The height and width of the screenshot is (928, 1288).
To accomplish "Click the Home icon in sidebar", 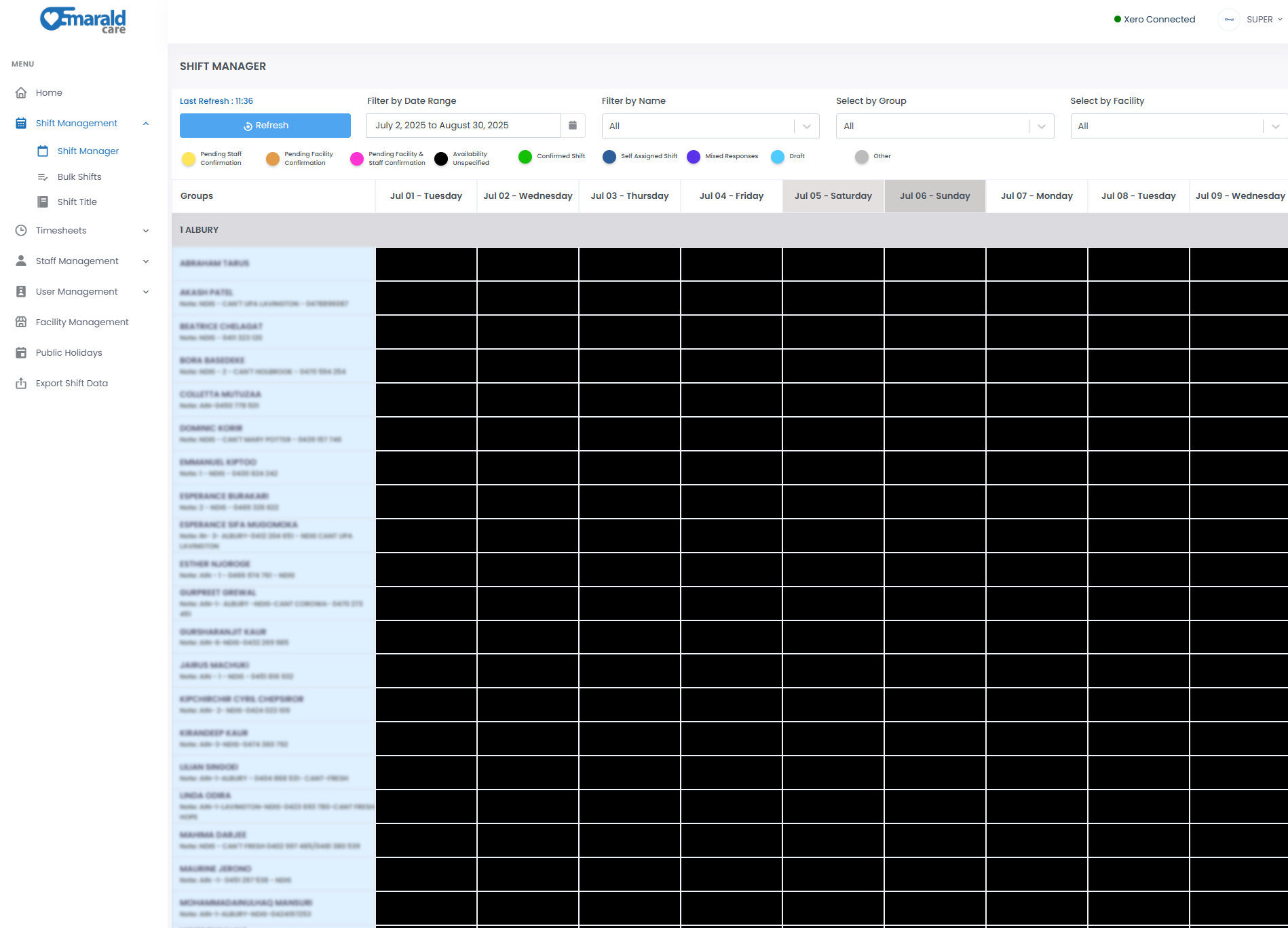I will pos(21,93).
